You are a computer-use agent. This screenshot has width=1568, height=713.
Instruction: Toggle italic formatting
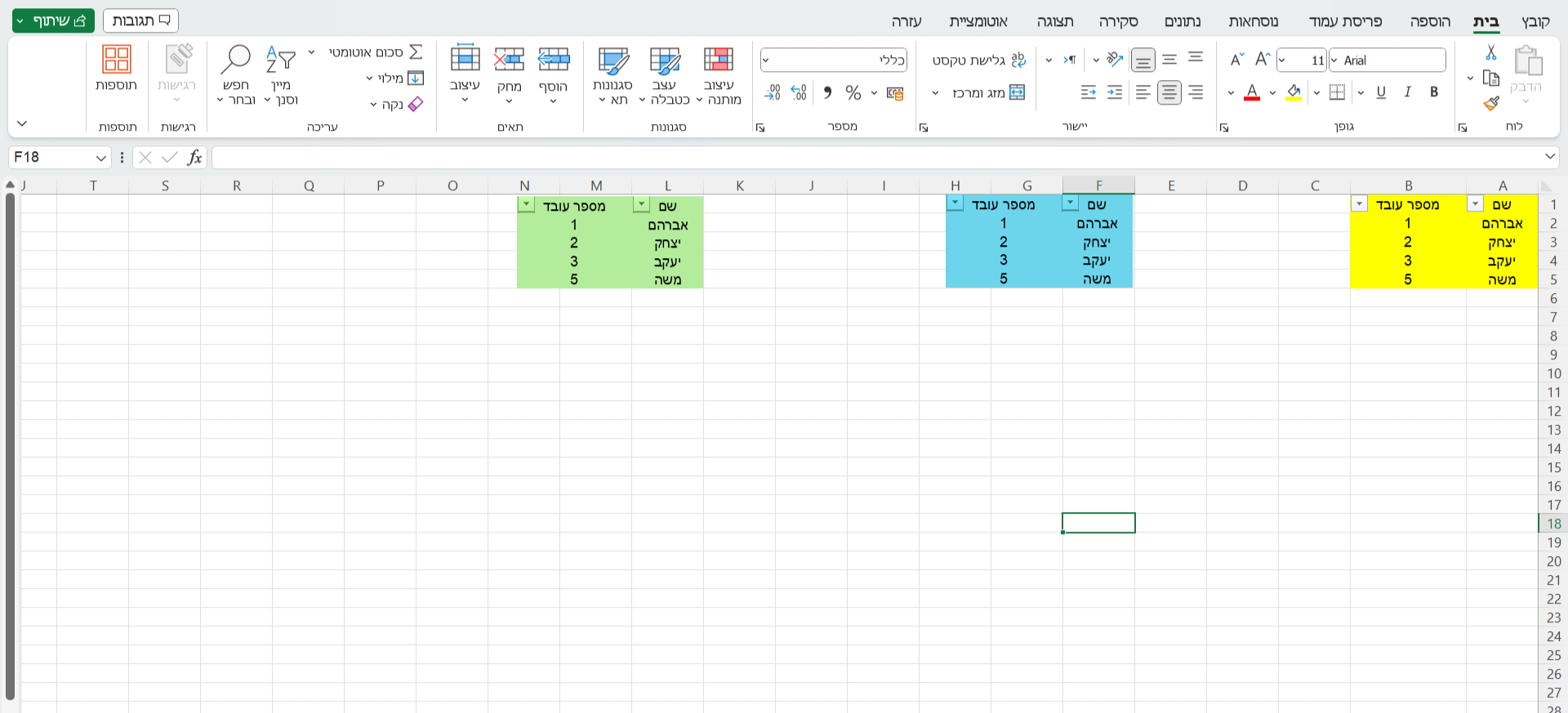[x=1408, y=92]
